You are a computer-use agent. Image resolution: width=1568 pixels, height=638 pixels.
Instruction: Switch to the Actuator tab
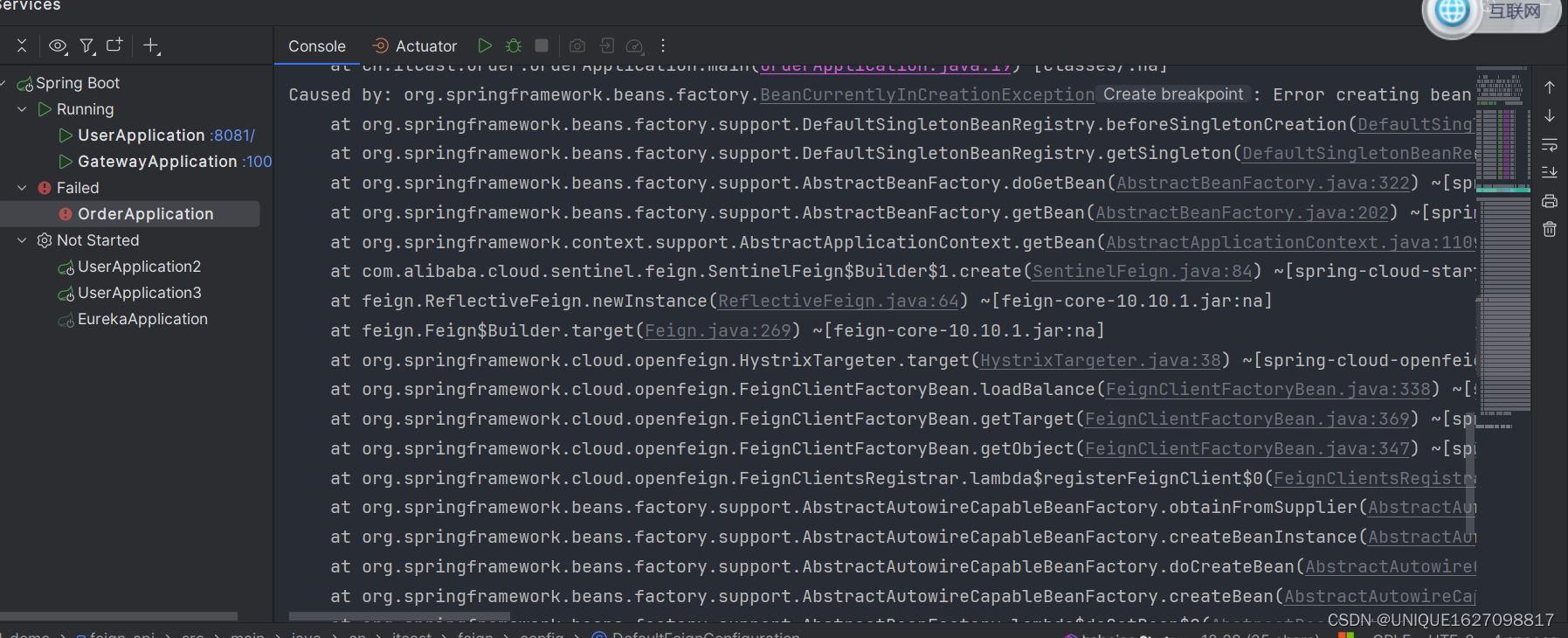(x=414, y=46)
